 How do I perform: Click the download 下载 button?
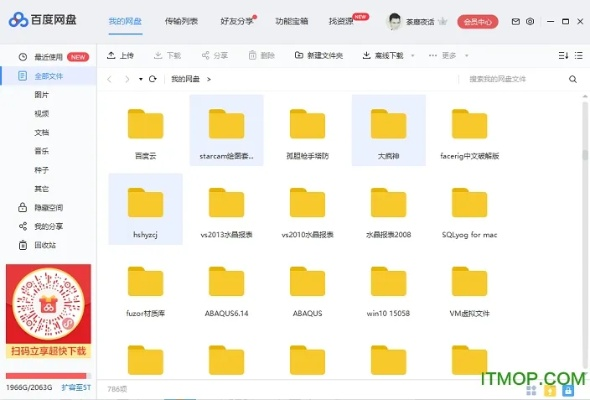[167, 56]
